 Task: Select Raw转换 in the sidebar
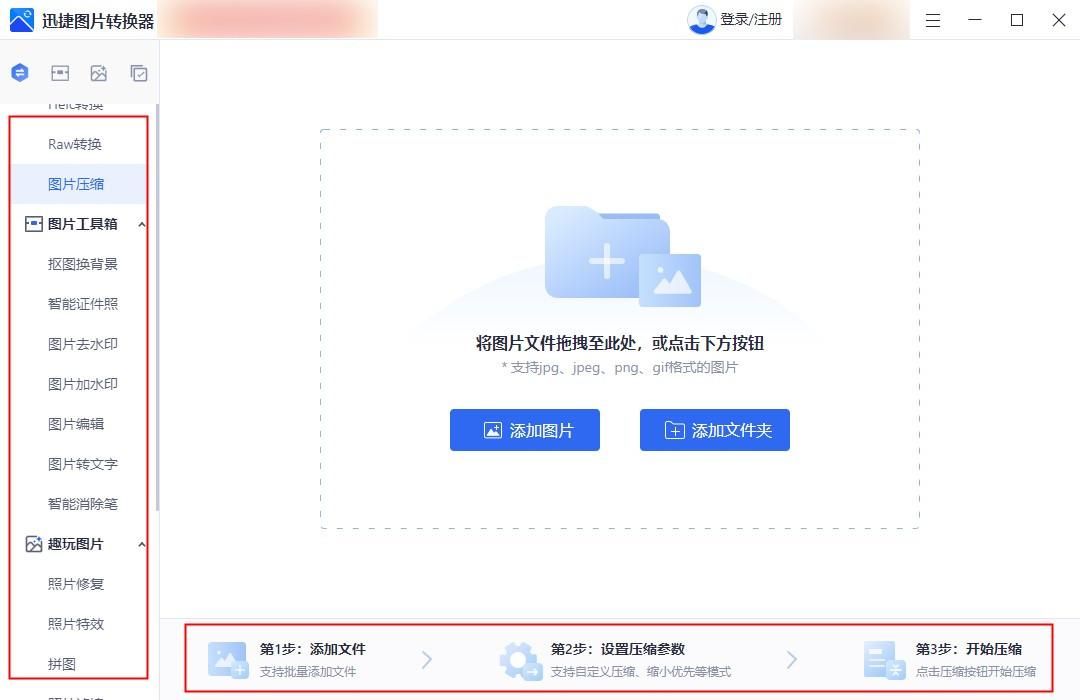(77, 143)
